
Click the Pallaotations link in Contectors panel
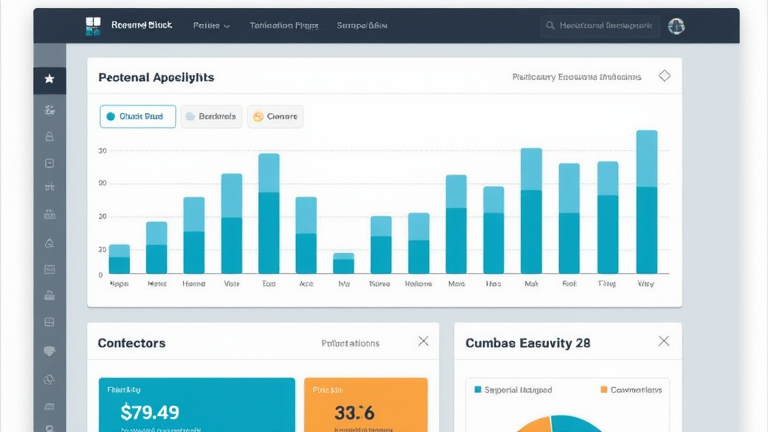coord(350,343)
